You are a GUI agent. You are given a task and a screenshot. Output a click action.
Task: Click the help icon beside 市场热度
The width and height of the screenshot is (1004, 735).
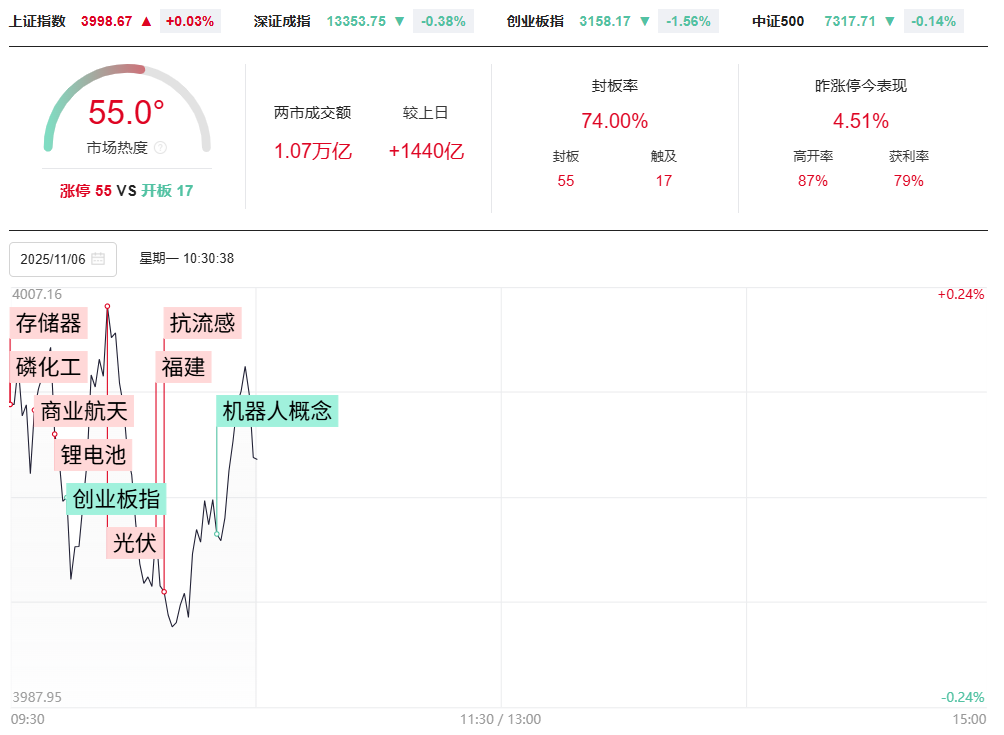(x=160, y=148)
